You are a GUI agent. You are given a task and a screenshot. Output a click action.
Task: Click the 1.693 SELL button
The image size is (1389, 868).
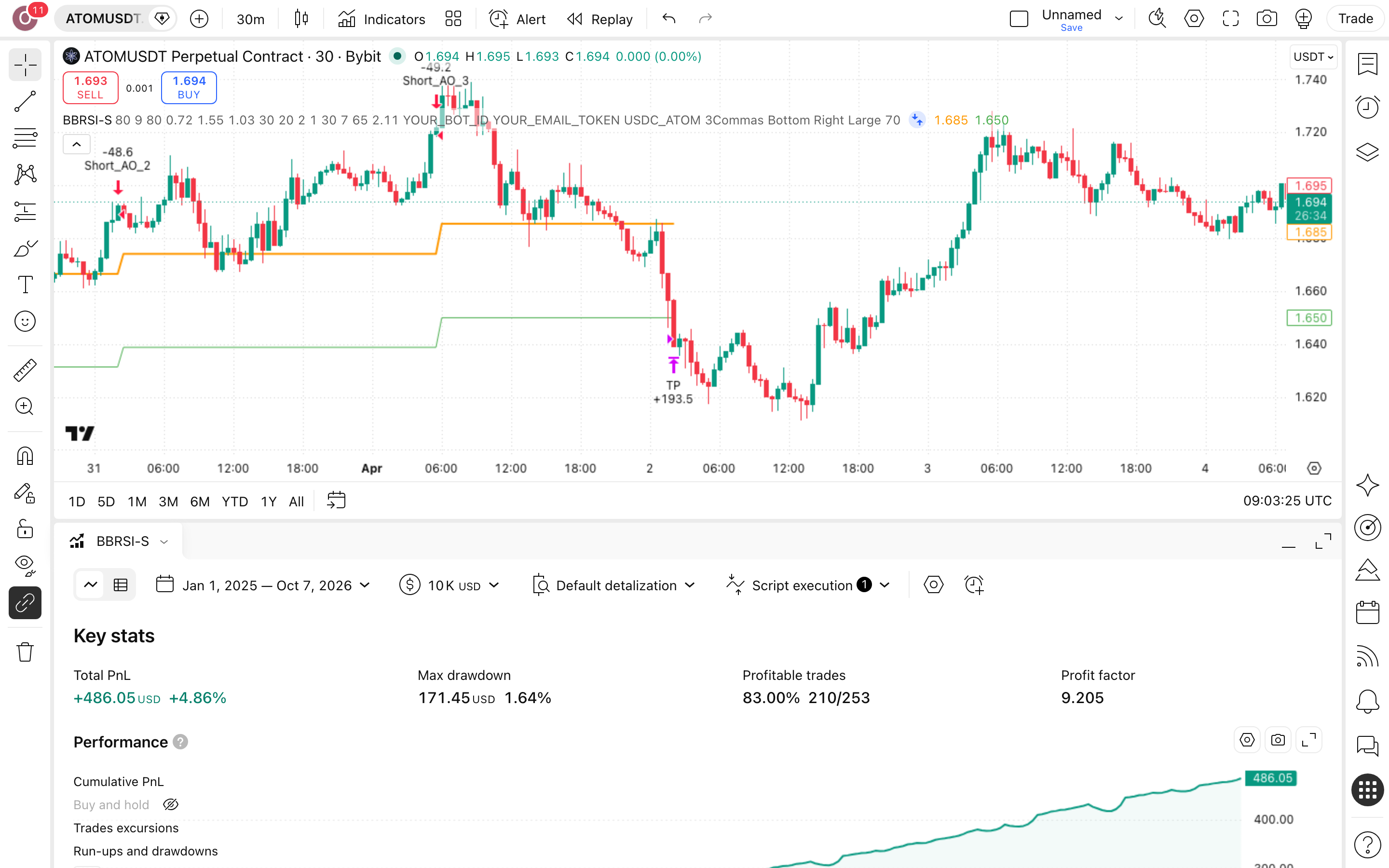pyautogui.click(x=90, y=87)
